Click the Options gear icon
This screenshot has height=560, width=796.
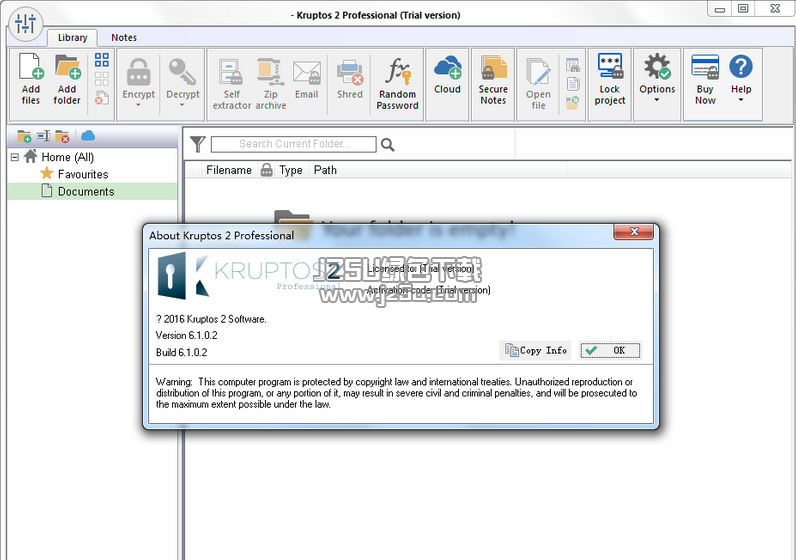tap(657, 67)
